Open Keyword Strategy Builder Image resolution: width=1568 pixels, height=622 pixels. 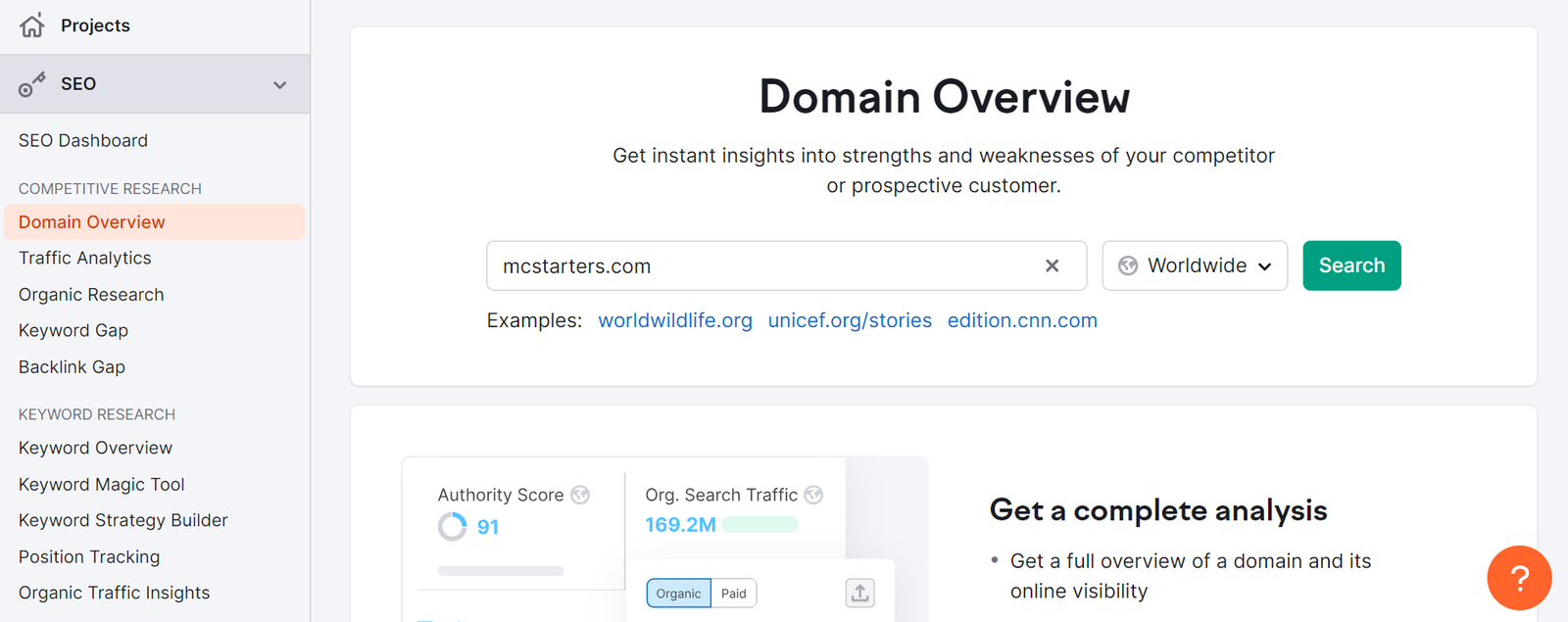click(123, 520)
